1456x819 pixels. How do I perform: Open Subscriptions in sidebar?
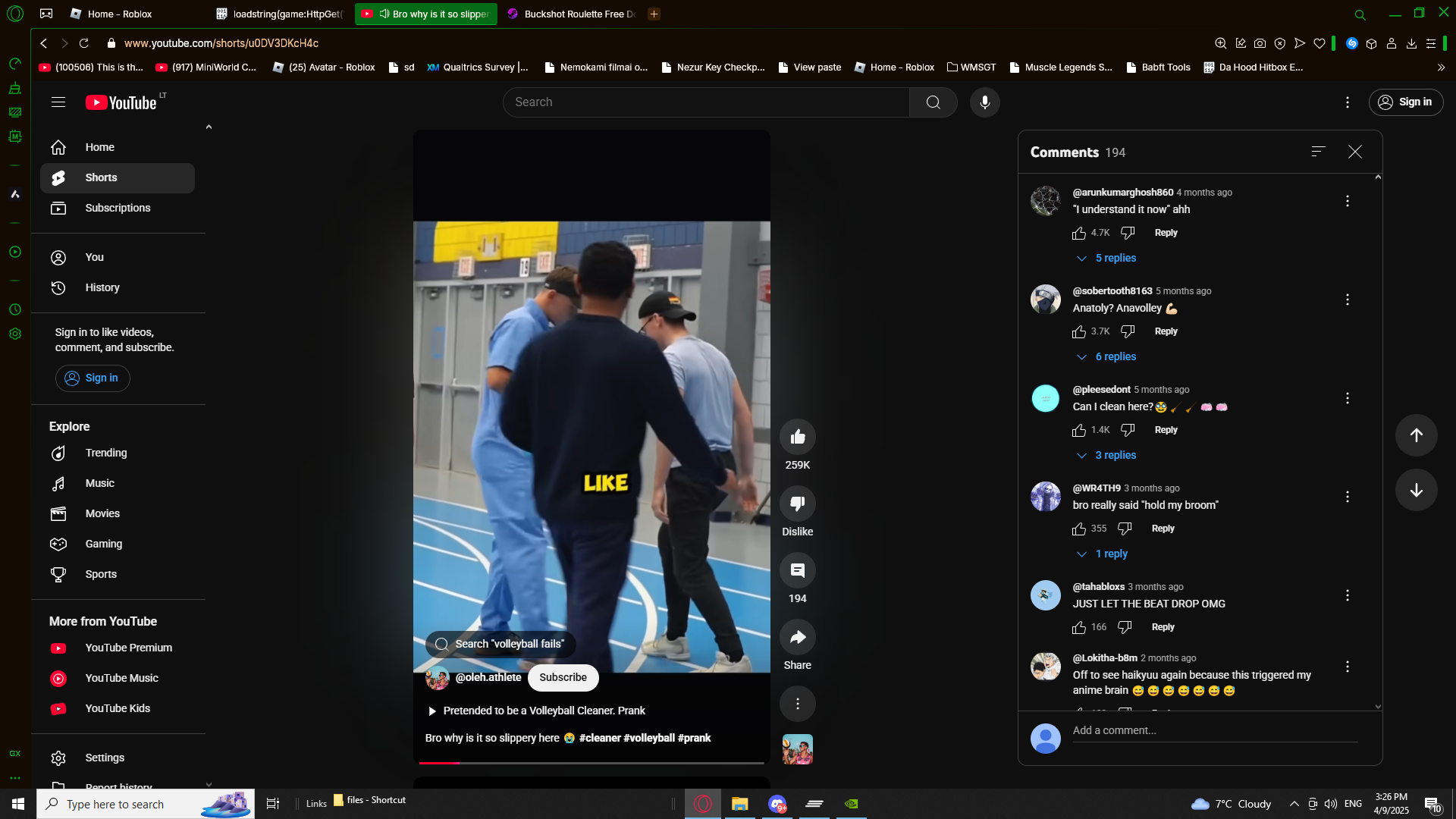pyautogui.click(x=118, y=209)
